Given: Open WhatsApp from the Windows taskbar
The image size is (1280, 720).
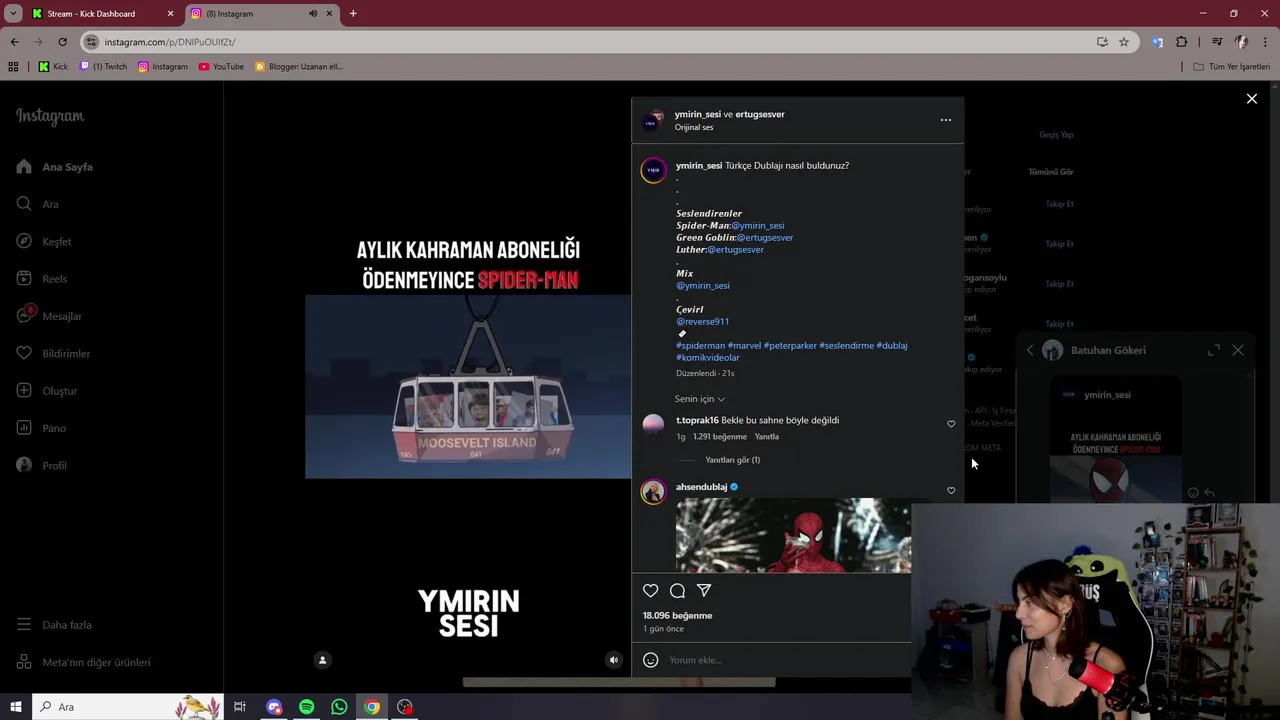Looking at the screenshot, I should 339,707.
